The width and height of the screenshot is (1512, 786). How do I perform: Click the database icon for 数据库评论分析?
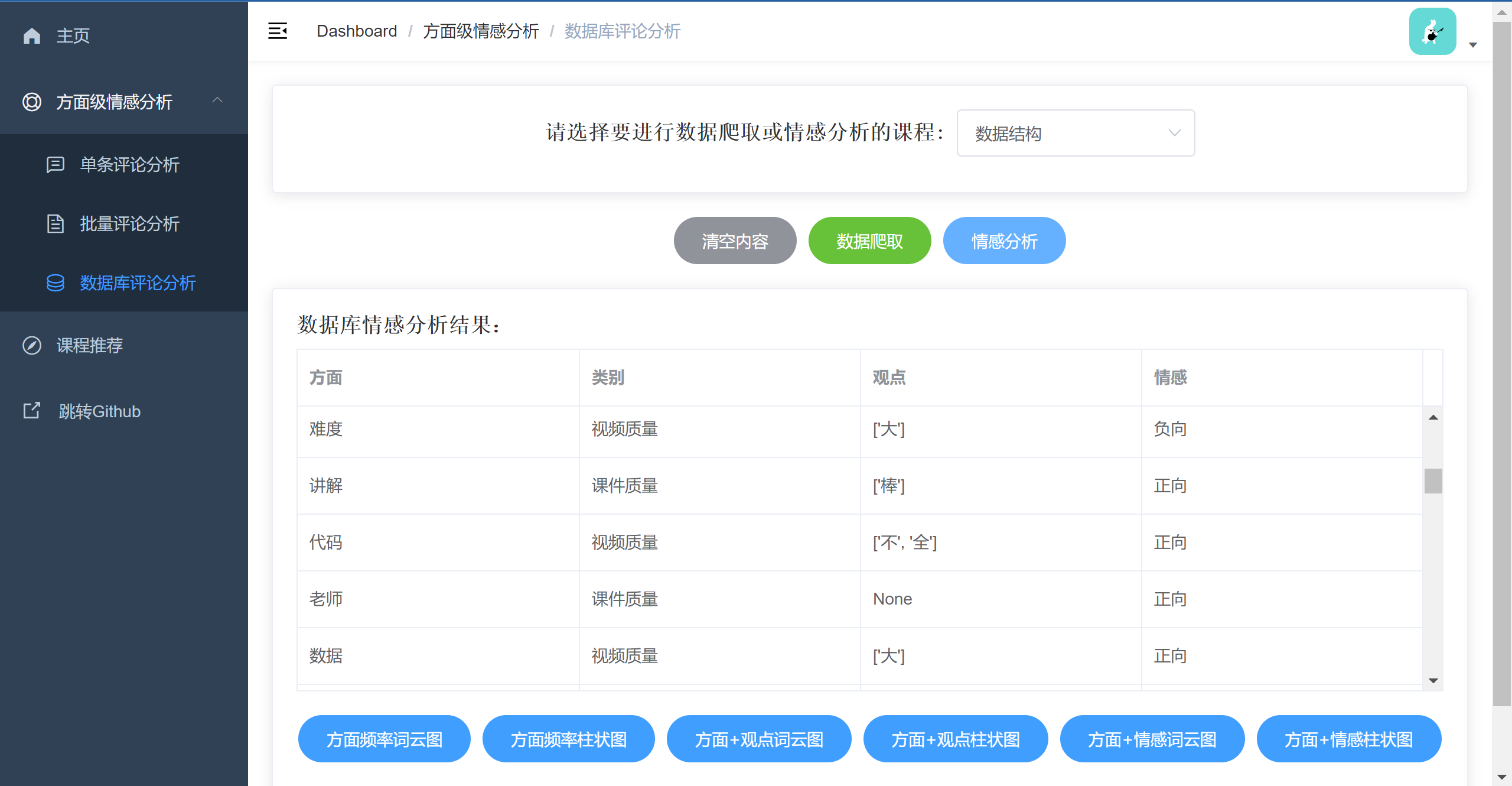coord(56,283)
